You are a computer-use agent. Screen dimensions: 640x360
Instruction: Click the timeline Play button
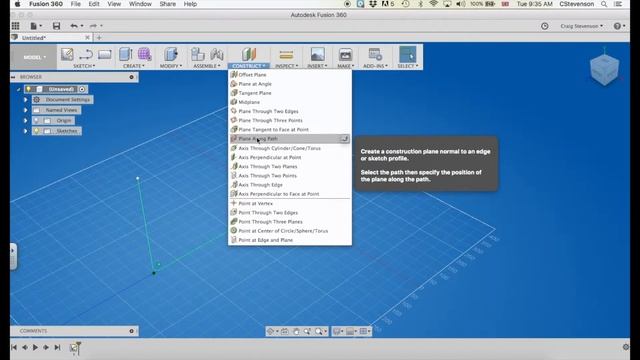click(36, 347)
